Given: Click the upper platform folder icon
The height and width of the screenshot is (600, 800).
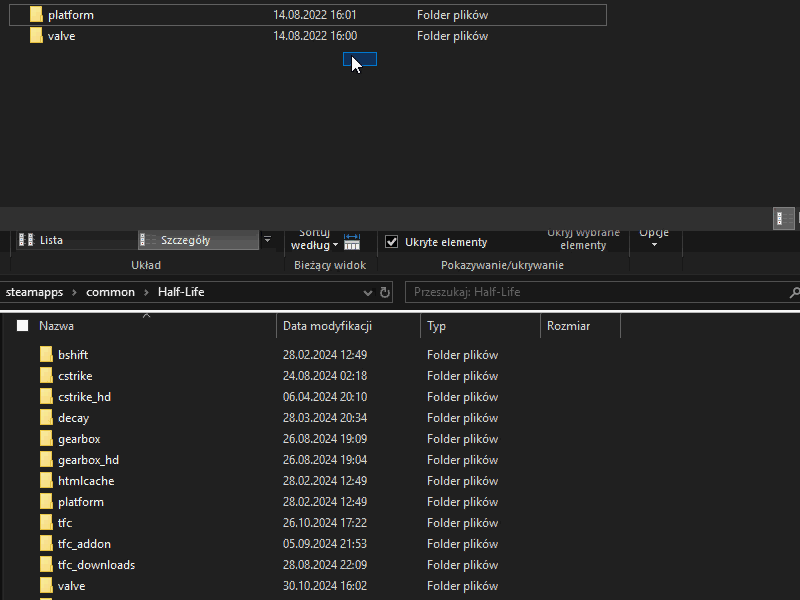Looking at the screenshot, I should click(36, 15).
